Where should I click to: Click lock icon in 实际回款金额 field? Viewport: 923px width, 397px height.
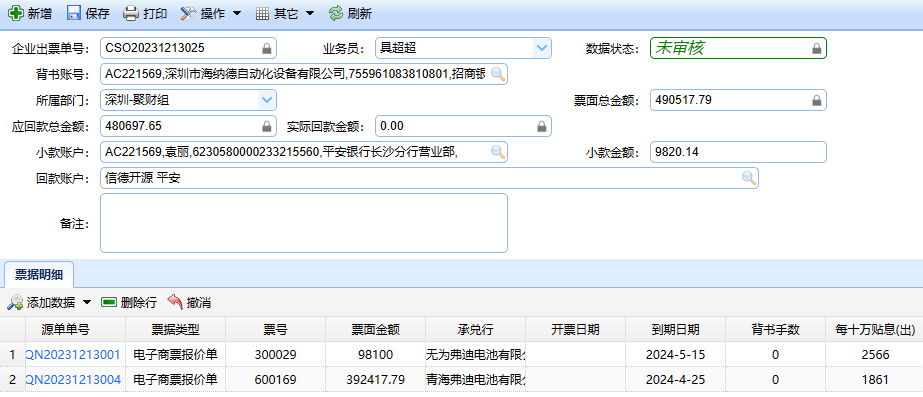pos(542,126)
